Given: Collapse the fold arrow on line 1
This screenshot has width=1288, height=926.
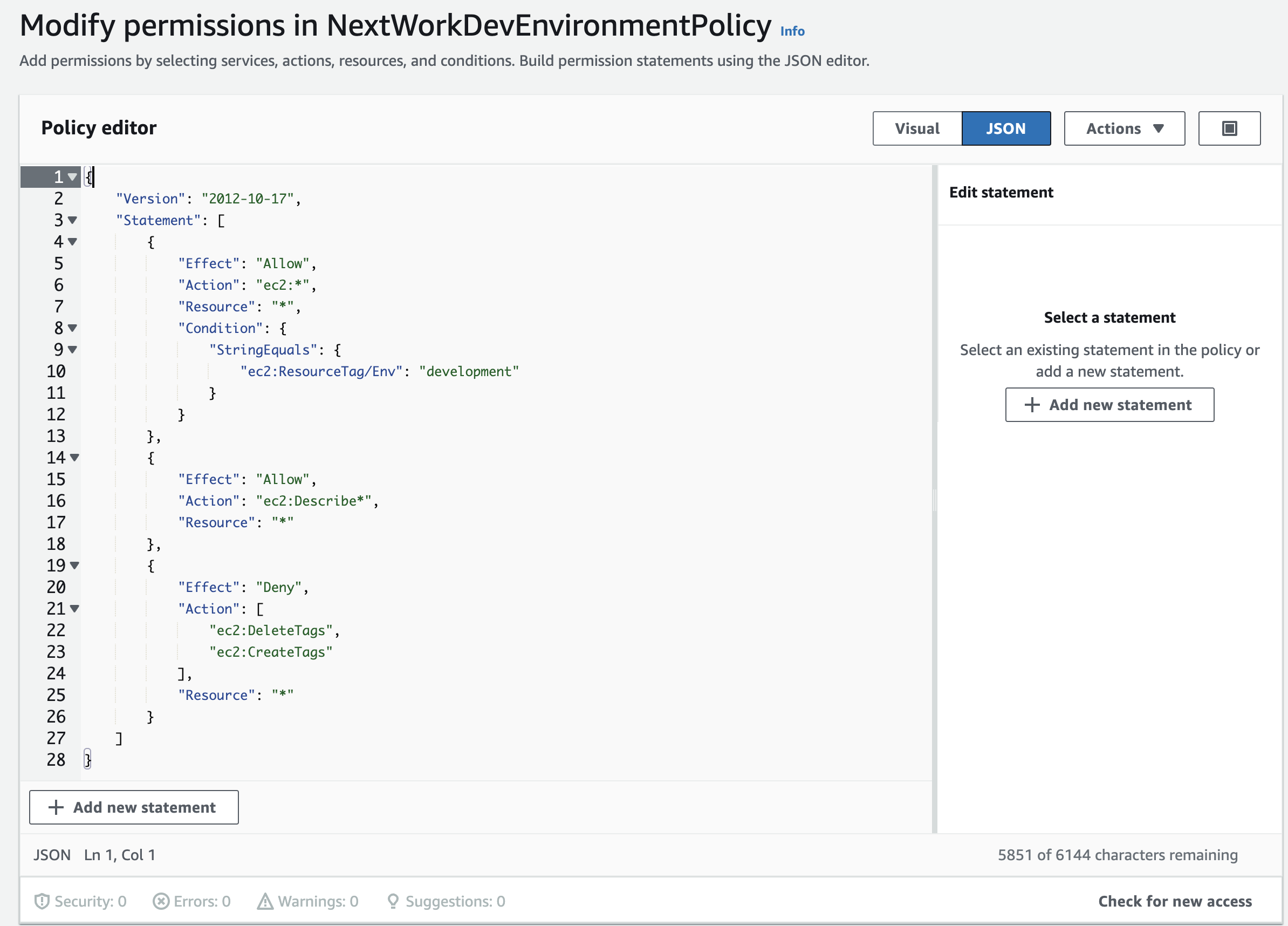Looking at the screenshot, I should point(72,176).
